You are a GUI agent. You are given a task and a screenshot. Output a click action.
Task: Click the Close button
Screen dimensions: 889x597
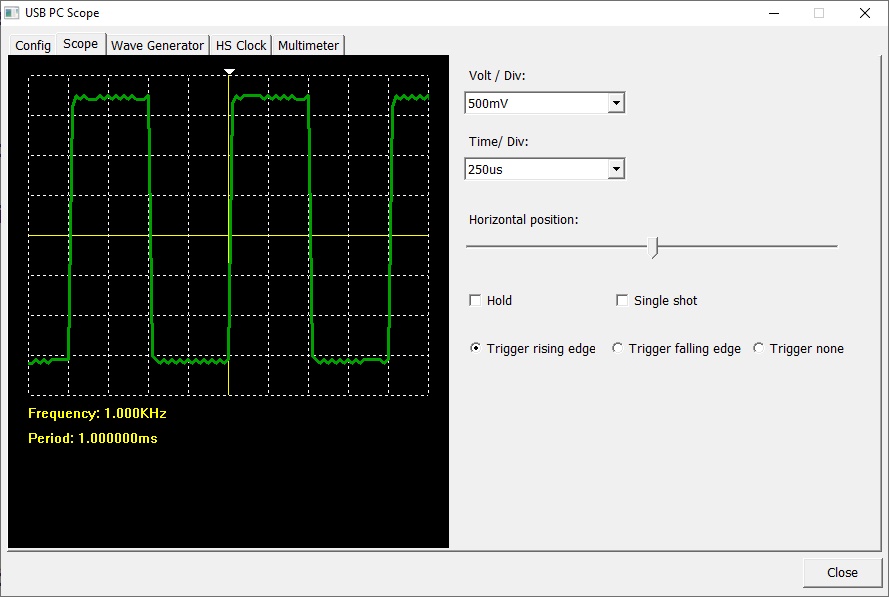(842, 573)
